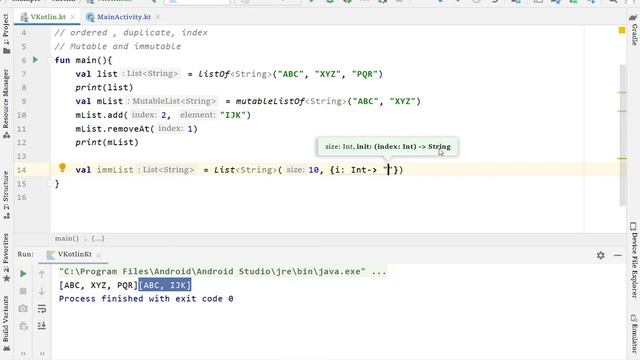Viewport: 640px width, 360px height.
Task: Click highlighted [ABC, IJK] console output
Action: click(165, 285)
